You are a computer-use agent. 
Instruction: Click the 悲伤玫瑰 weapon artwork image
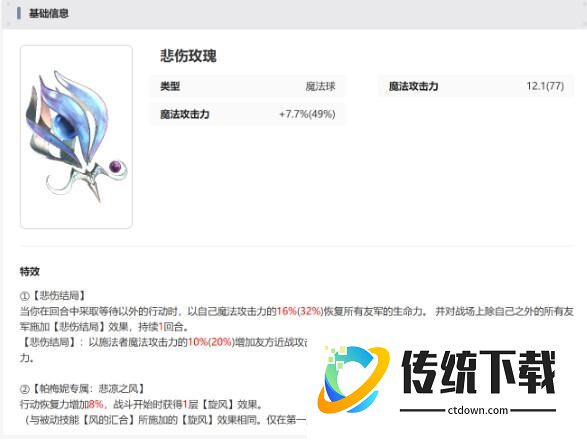tap(76, 137)
